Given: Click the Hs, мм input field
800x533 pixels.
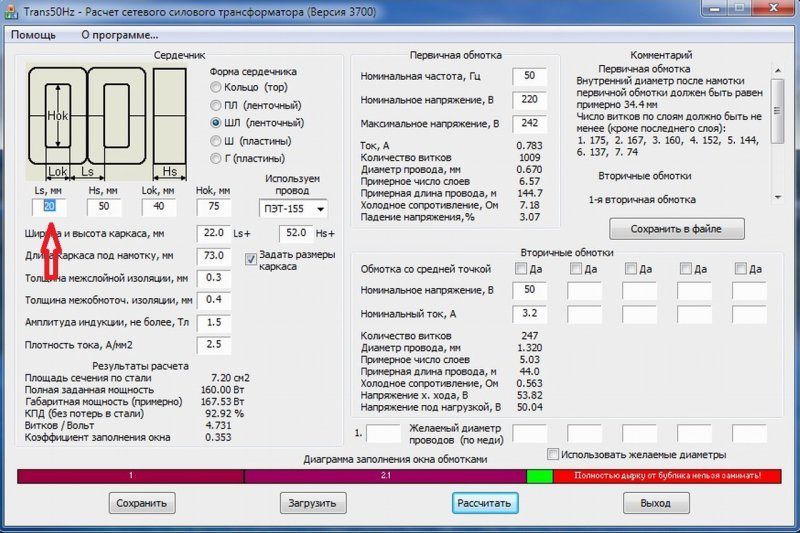Looking at the screenshot, I should click(x=104, y=207).
